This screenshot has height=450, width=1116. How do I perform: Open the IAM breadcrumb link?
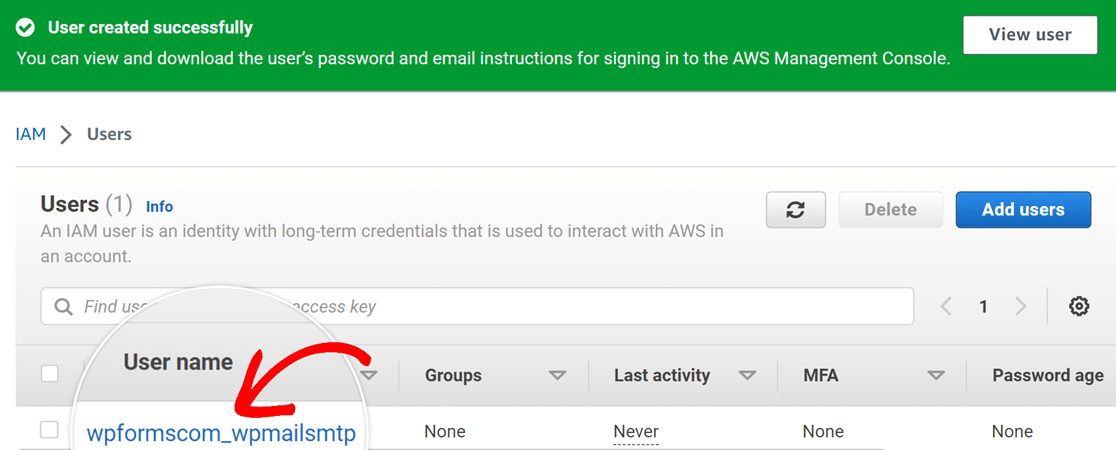tap(31, 134)
